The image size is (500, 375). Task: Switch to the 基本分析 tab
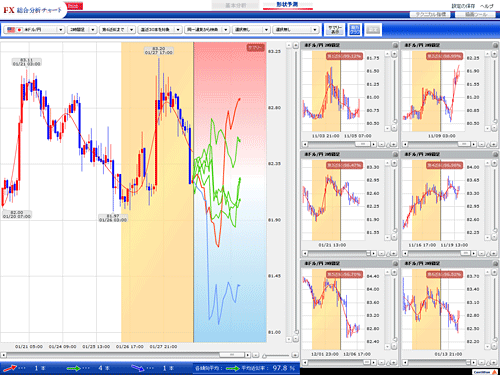click(x=235, y=5)
